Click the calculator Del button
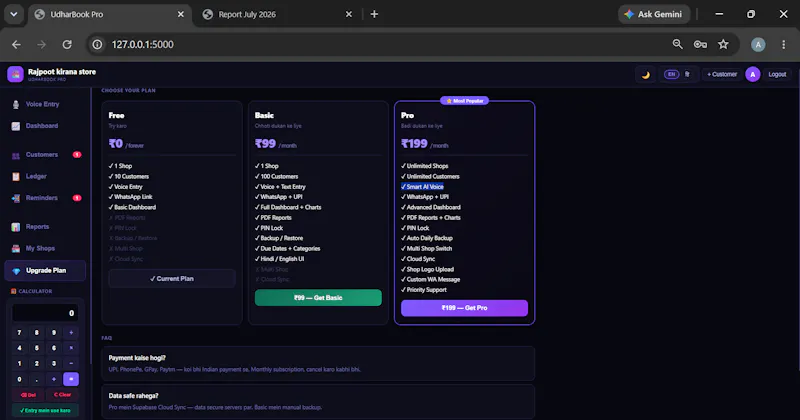The width and height of the screenshot is (800, 420). (28, 395)
